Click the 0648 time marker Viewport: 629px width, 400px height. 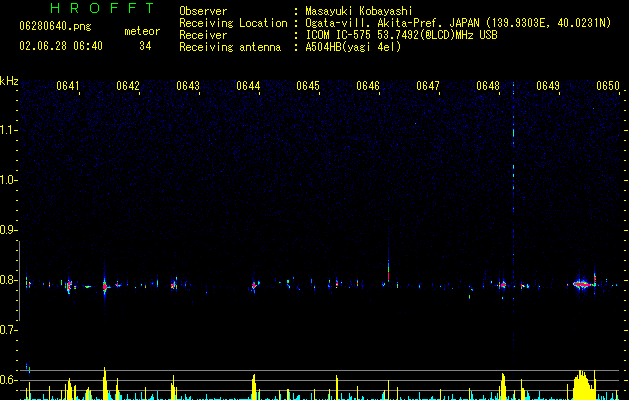click(x=488, y=86)
